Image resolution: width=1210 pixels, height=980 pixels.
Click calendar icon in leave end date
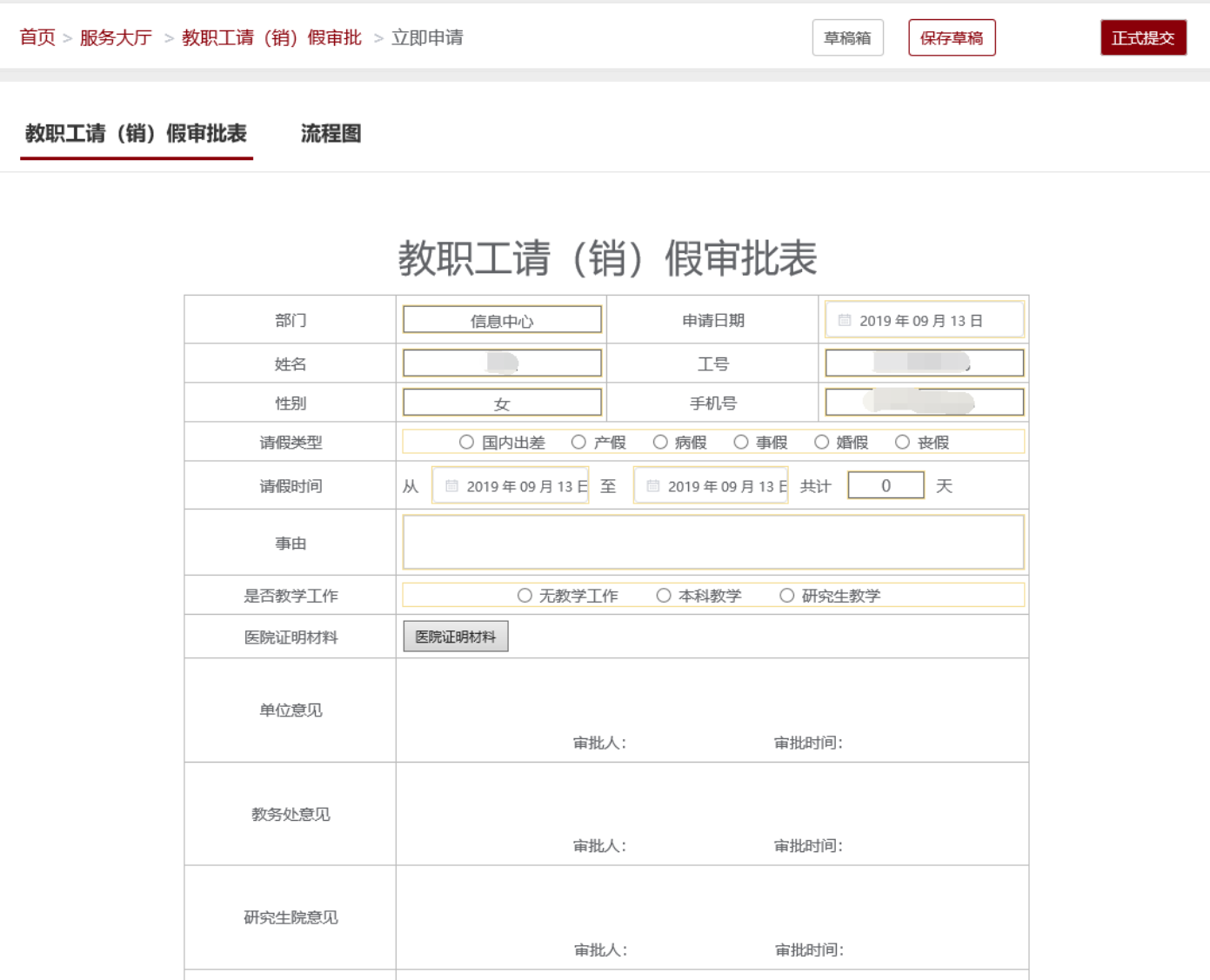[652, 486]
